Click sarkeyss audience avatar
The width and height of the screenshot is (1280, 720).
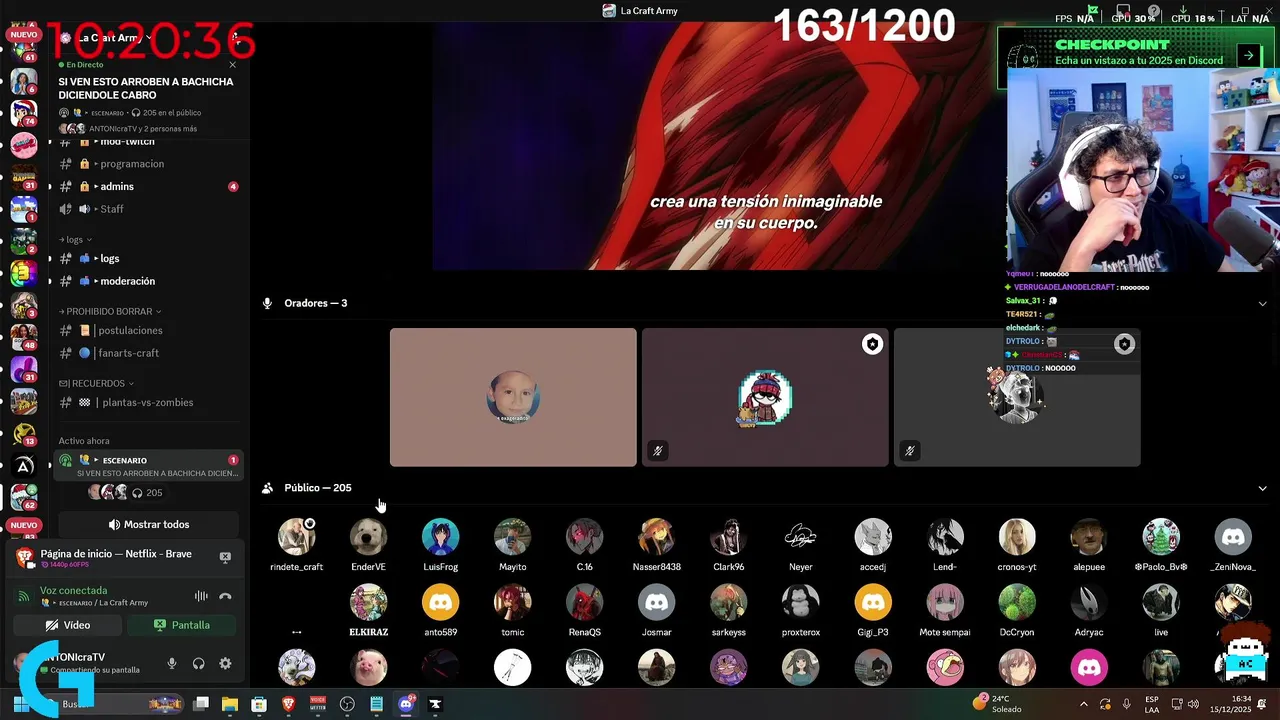[729, 603]
